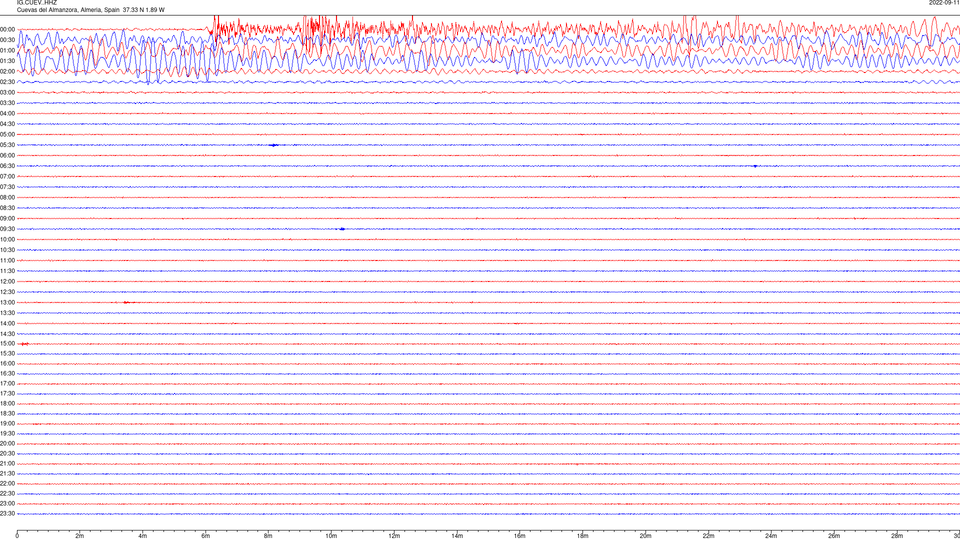Viewport: 960px width, 540px height.
Task: Click the 06:00 trace time label
Action: click(x=7, y=156)
